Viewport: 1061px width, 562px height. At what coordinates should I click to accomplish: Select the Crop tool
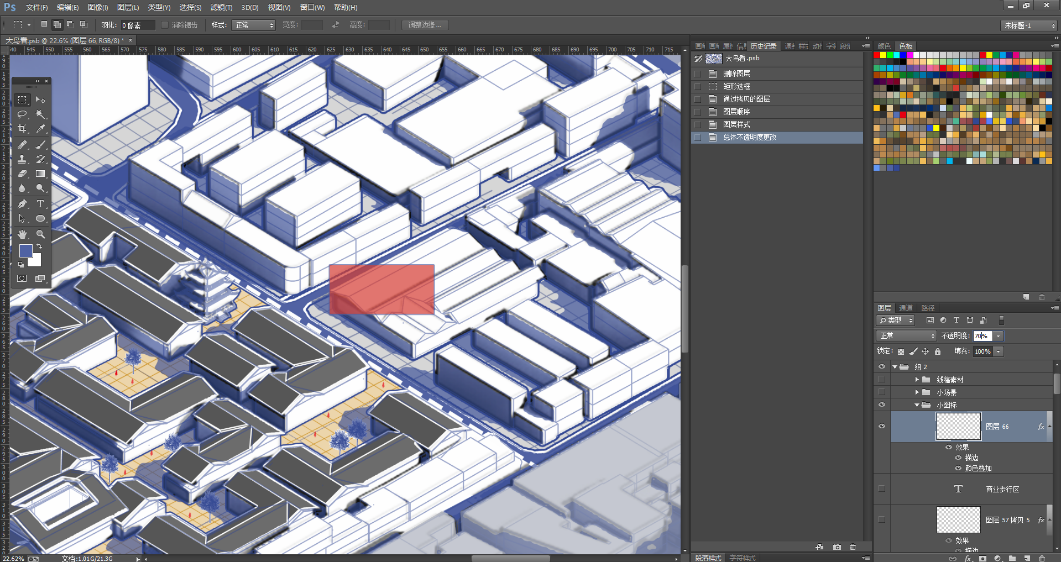pos(22,130)
